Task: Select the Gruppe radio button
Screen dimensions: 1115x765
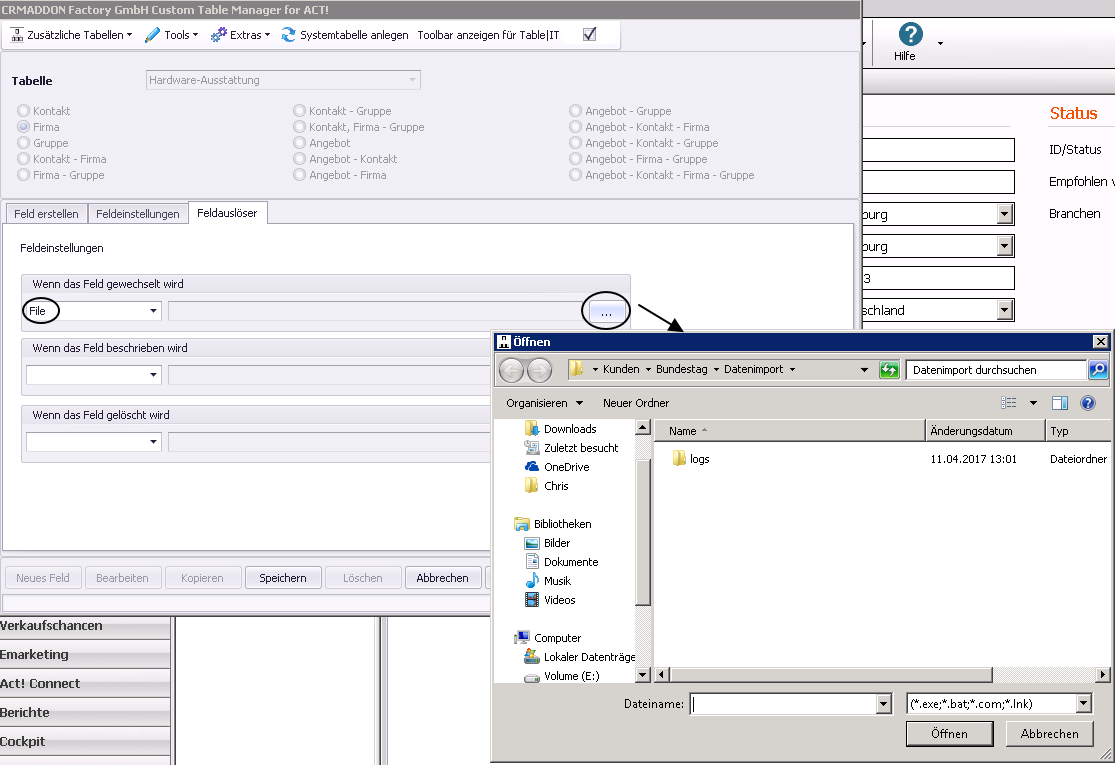Action: [x=23, y=143]
